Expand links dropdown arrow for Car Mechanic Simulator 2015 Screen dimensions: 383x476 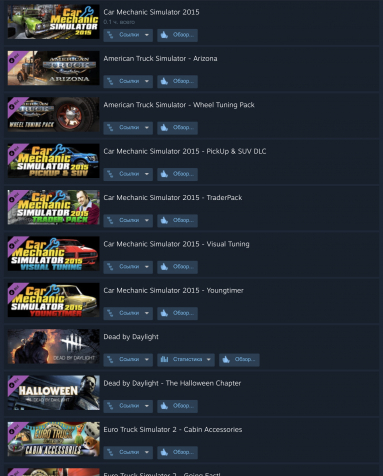147,35
